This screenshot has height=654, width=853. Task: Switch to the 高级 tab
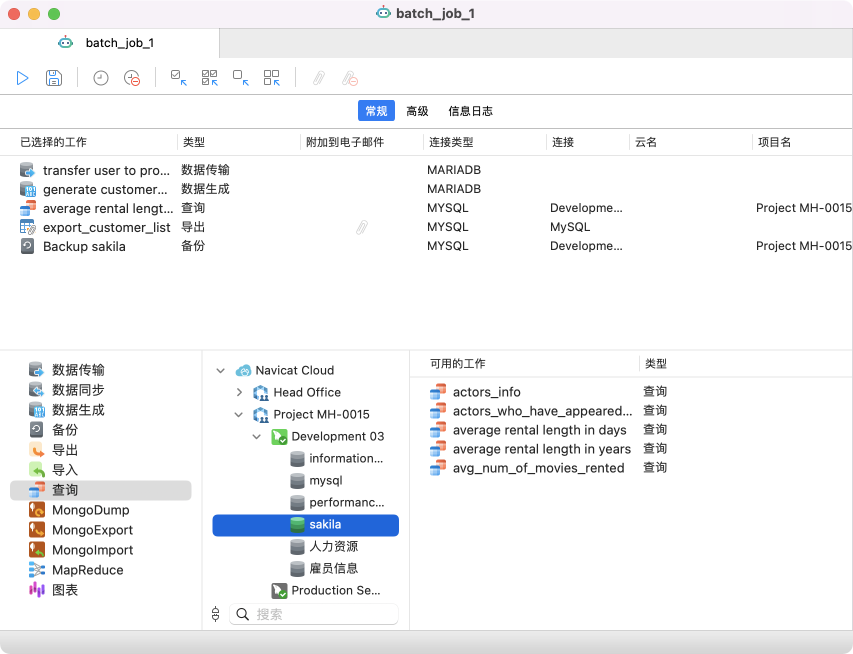pos(417,111)
